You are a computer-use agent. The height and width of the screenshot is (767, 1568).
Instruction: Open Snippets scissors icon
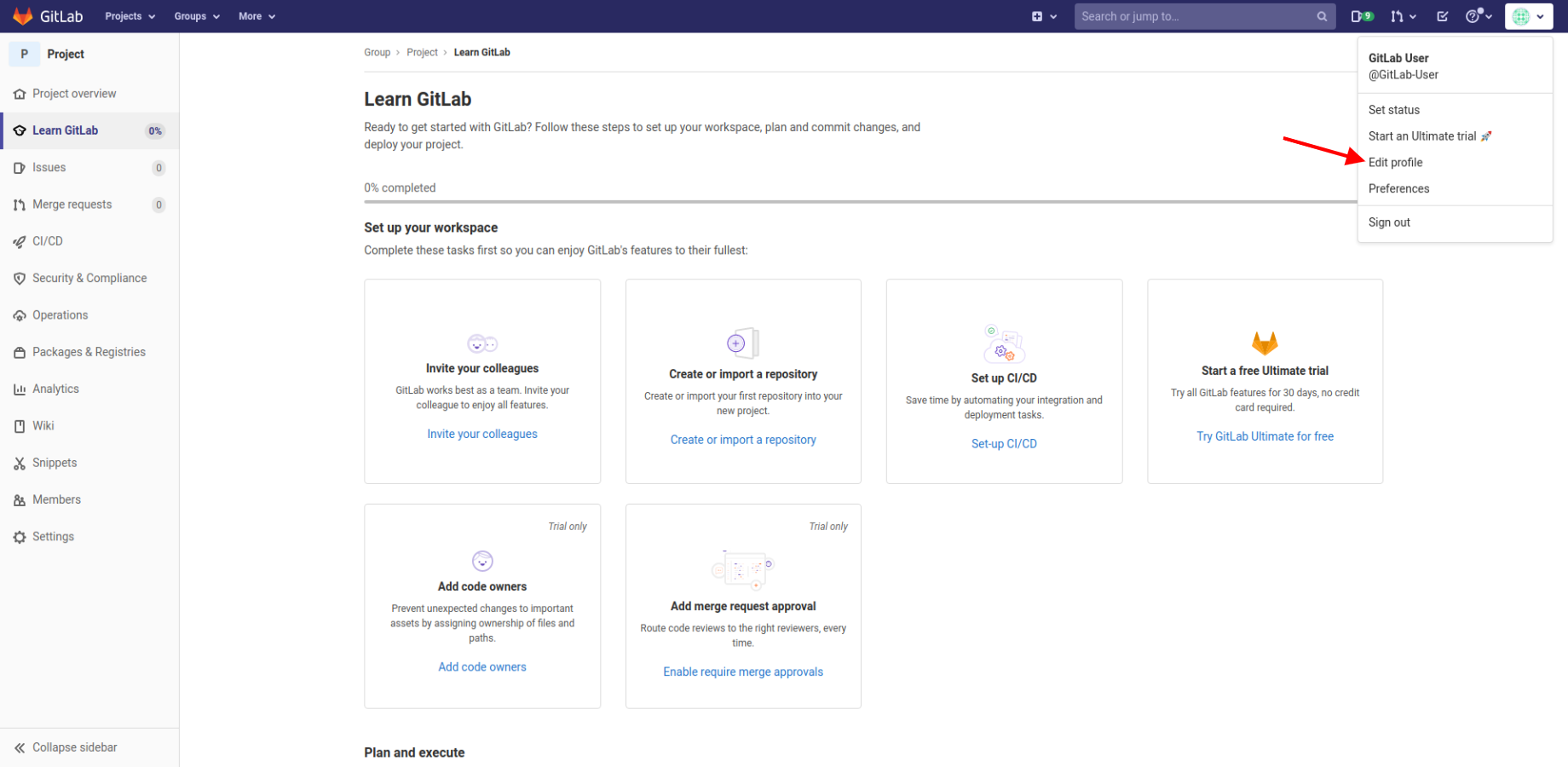pos(20,463)
